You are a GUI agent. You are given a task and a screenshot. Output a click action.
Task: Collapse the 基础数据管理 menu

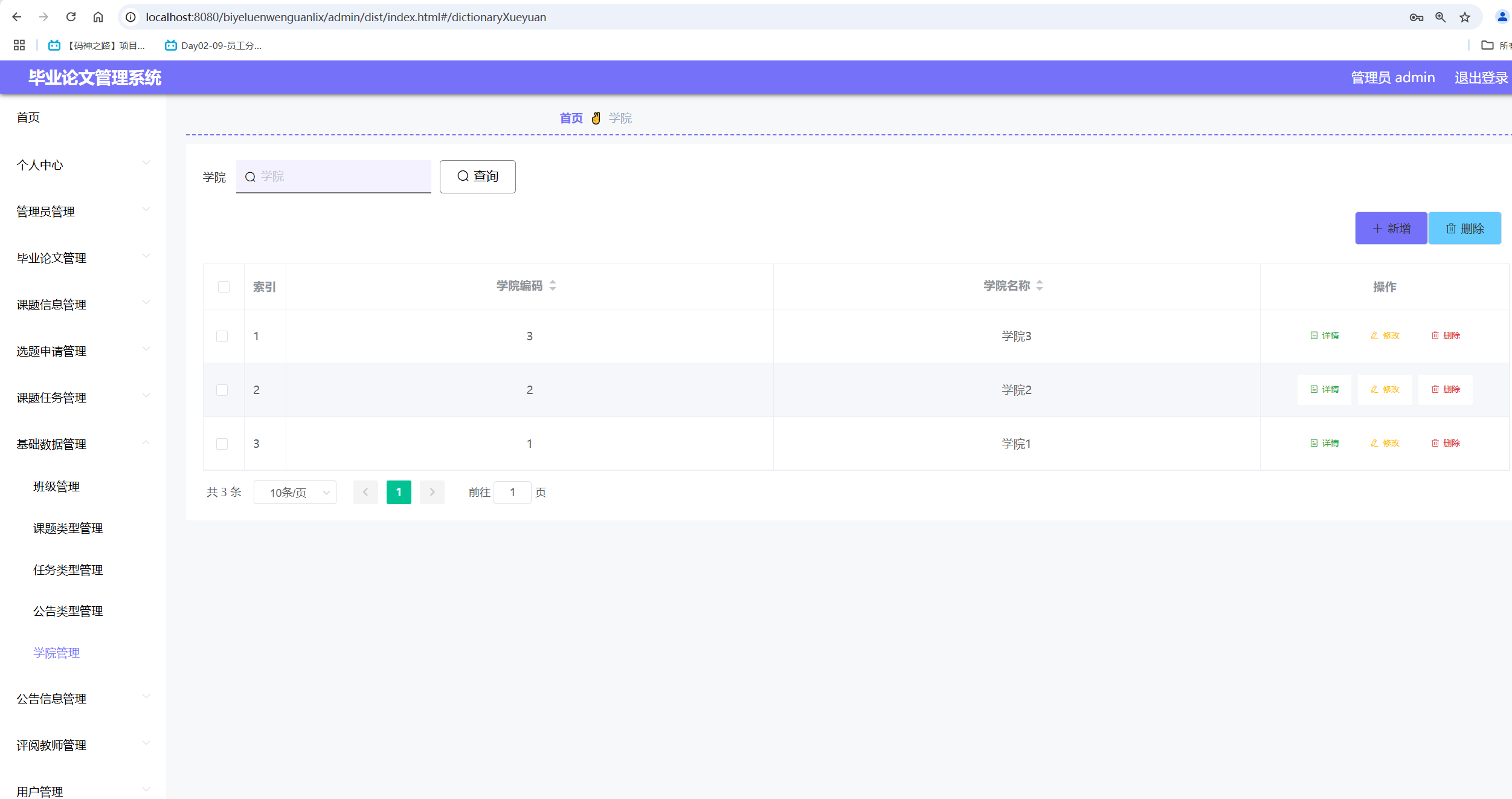pos(83,444)
